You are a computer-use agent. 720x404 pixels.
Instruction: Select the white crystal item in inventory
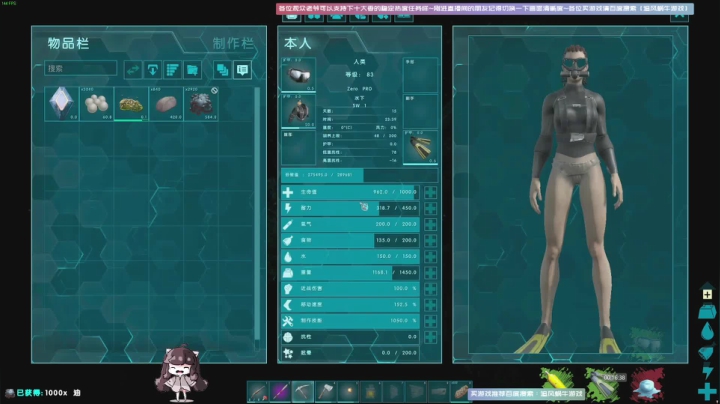point(62,104)
